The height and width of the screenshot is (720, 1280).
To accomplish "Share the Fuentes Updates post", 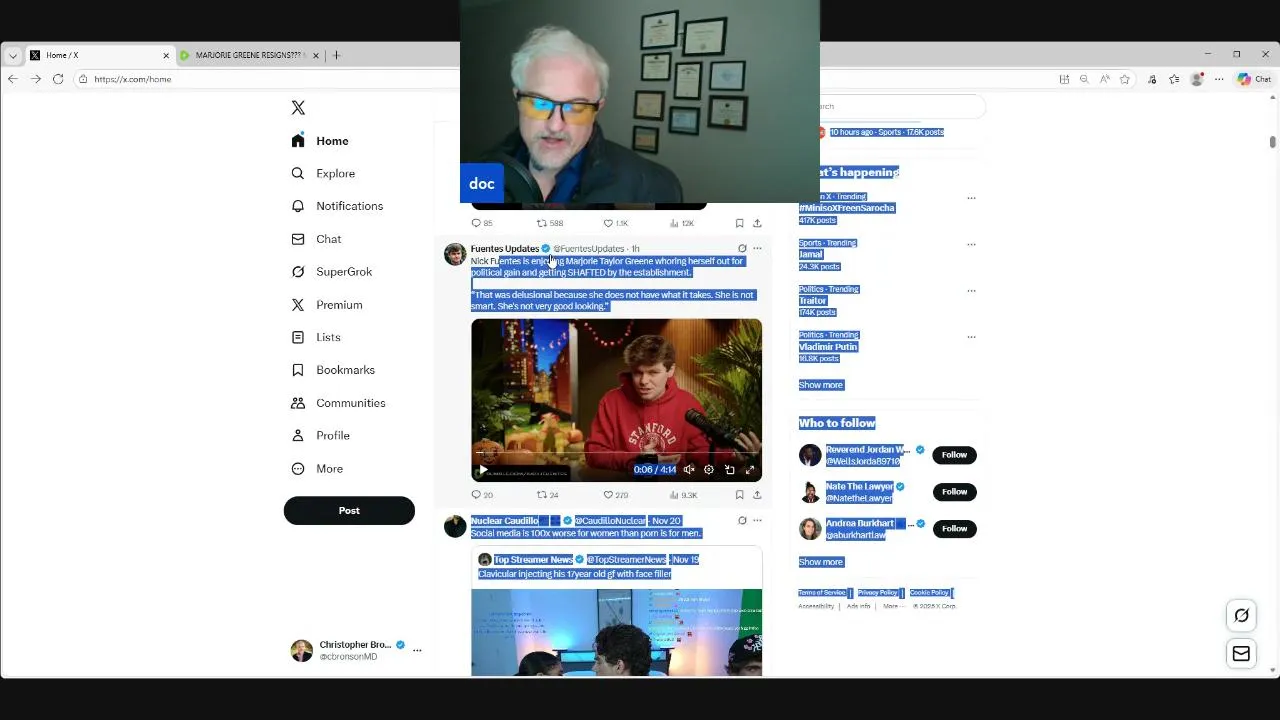I will click(757, 495).
